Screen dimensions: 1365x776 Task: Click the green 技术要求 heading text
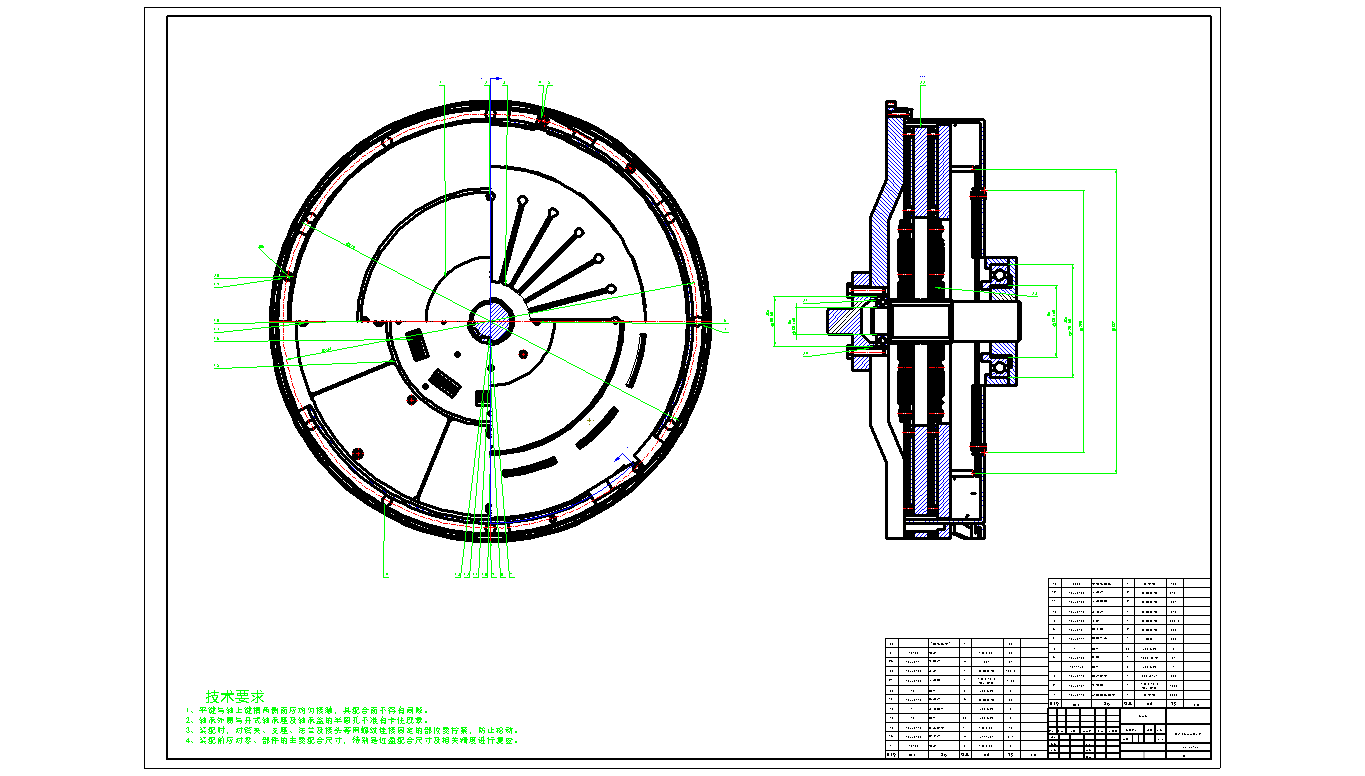coord(235,696)
